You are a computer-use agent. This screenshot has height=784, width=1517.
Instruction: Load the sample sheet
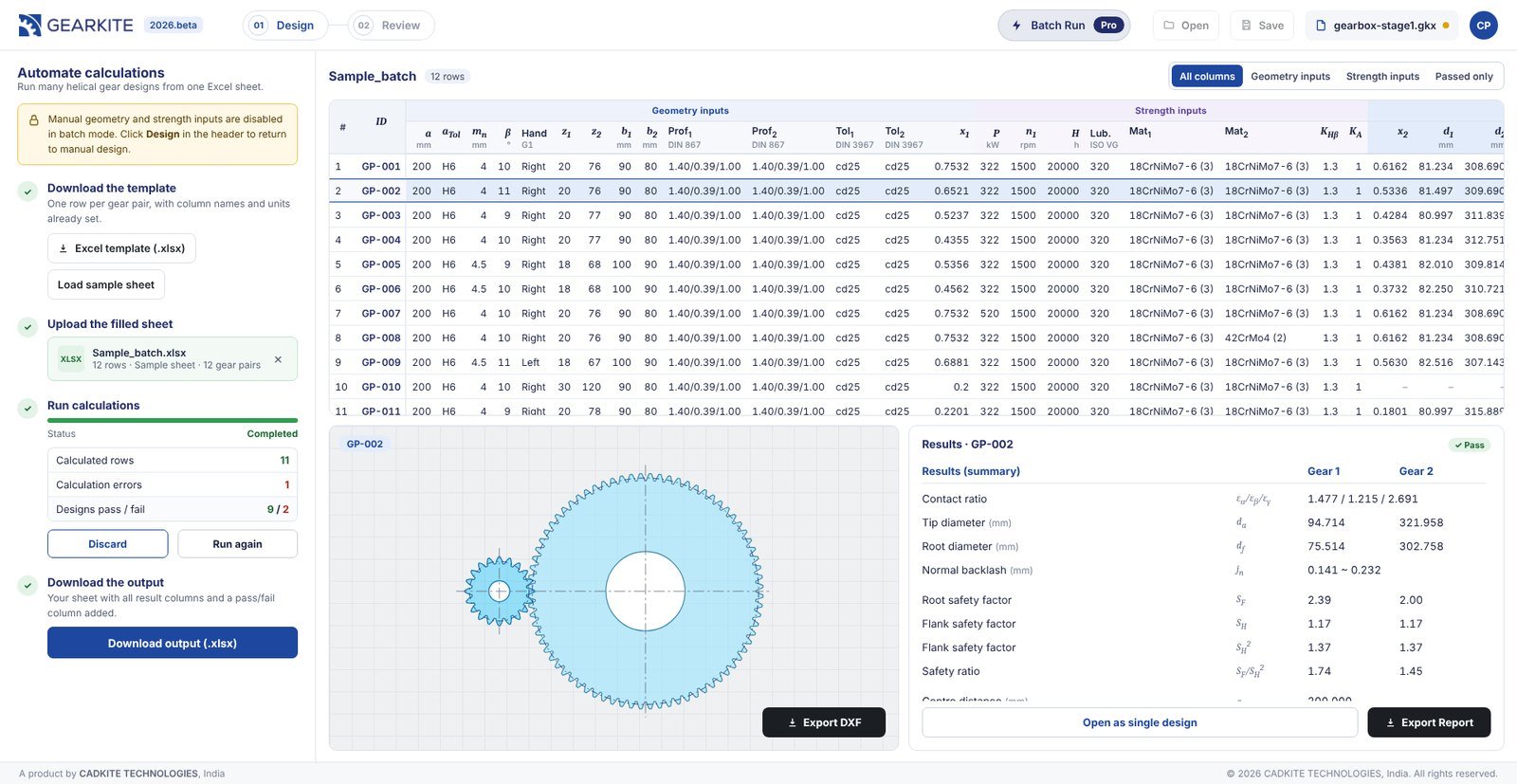tap(106, 284)
